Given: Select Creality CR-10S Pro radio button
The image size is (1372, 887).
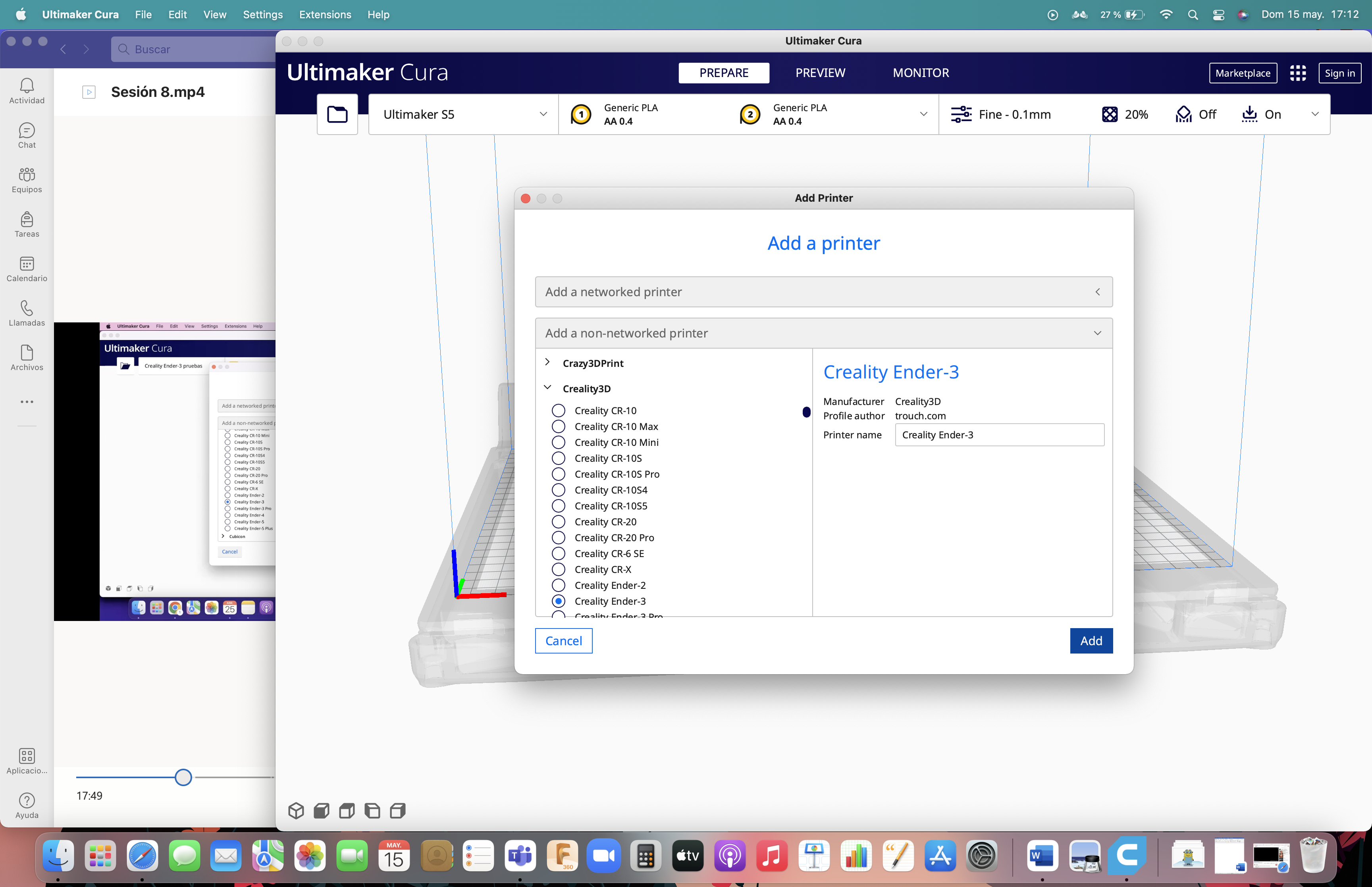Looking at the screenshot, I should 558,473.
